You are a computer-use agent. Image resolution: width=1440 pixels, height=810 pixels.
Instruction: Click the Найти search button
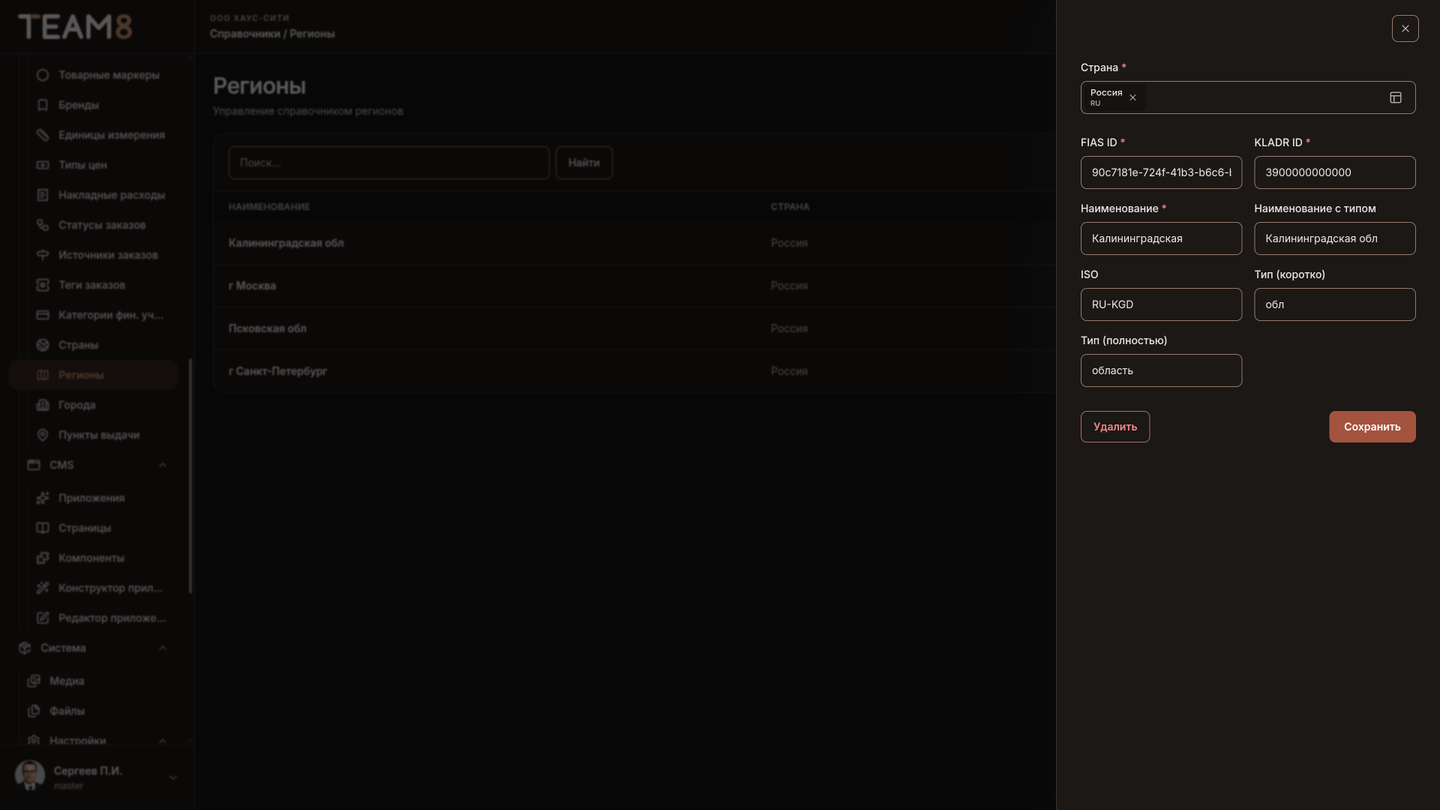[584, 163]
